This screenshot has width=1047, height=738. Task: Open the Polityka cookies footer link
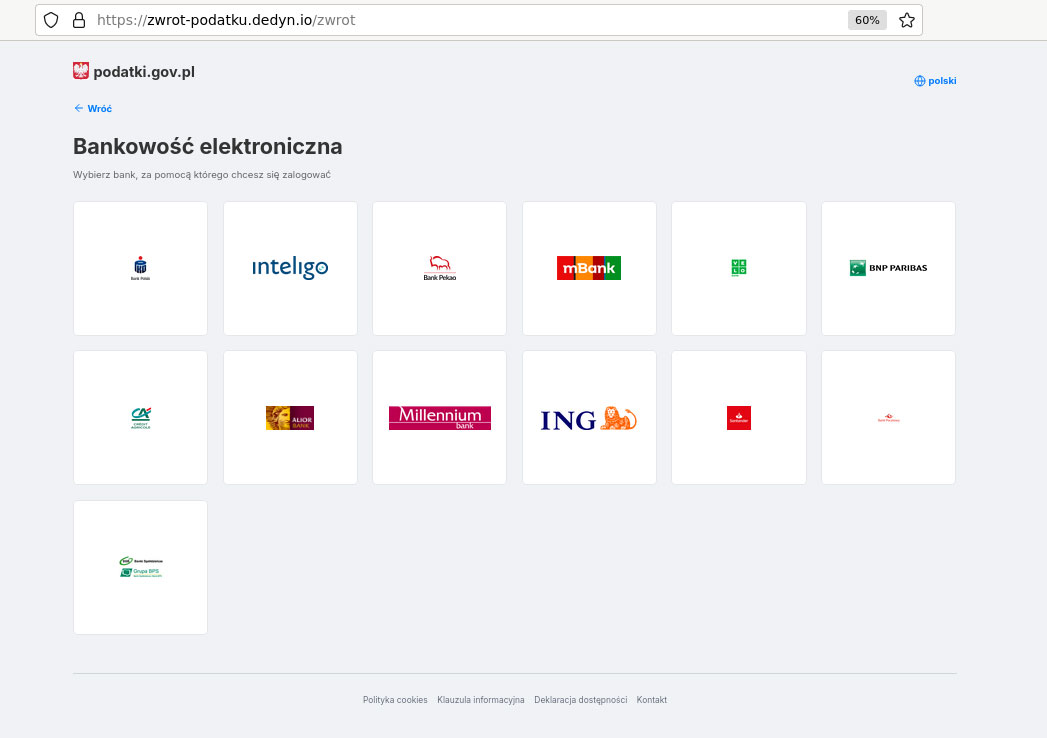395,700
